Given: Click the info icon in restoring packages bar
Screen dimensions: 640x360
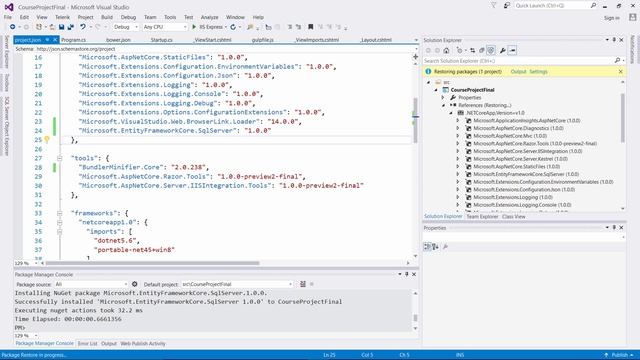Looking at the screenshot, I should click(x=428, y=71).
